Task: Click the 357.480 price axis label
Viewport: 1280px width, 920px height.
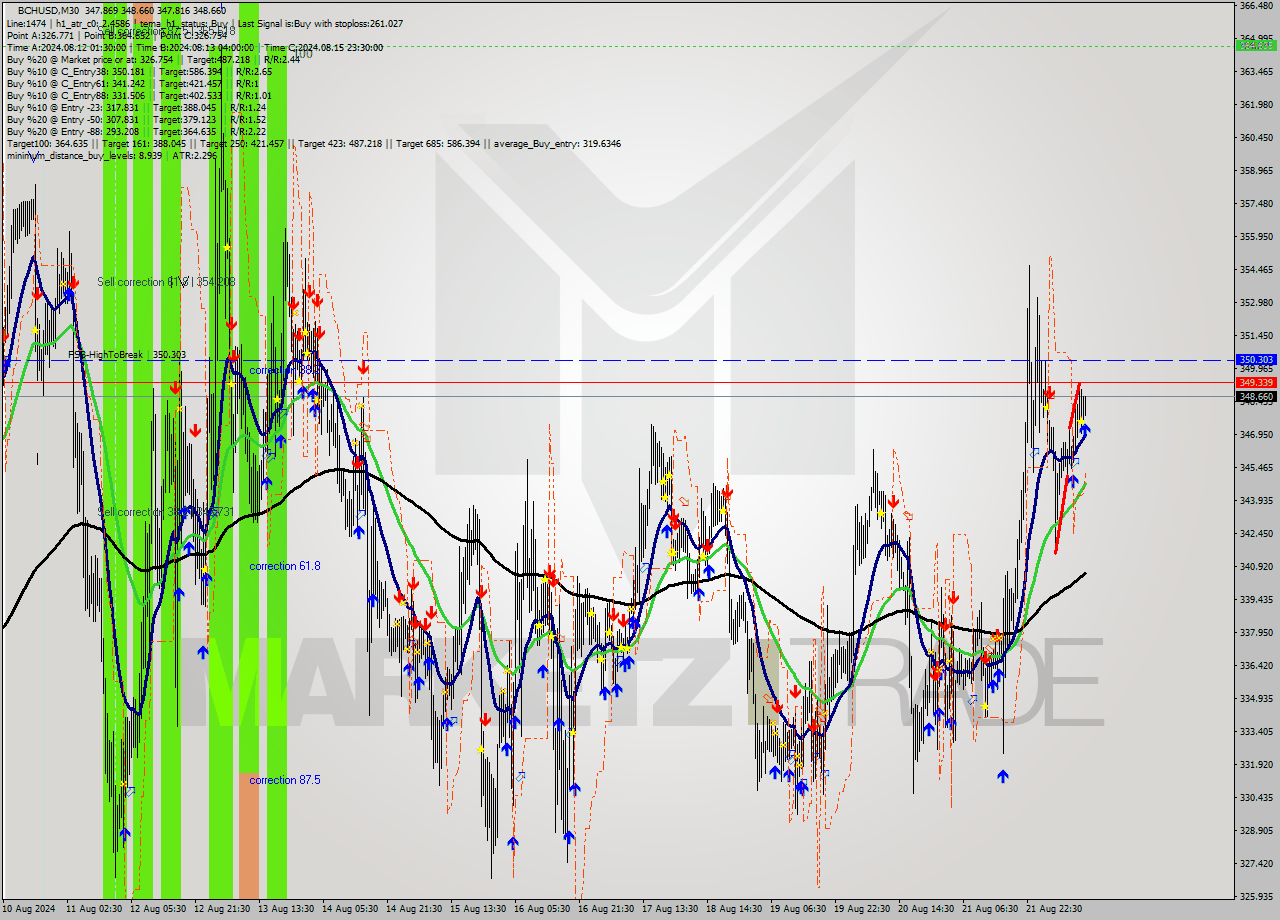Action: coord(1255,203)
